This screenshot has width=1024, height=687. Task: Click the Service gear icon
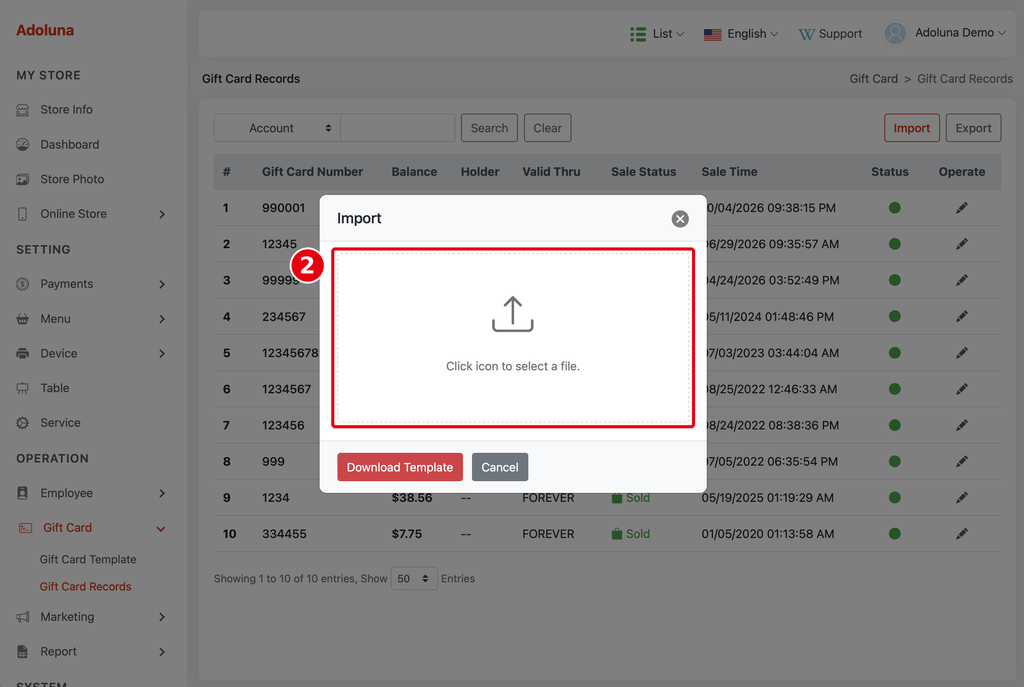click(x=23, y=423)
